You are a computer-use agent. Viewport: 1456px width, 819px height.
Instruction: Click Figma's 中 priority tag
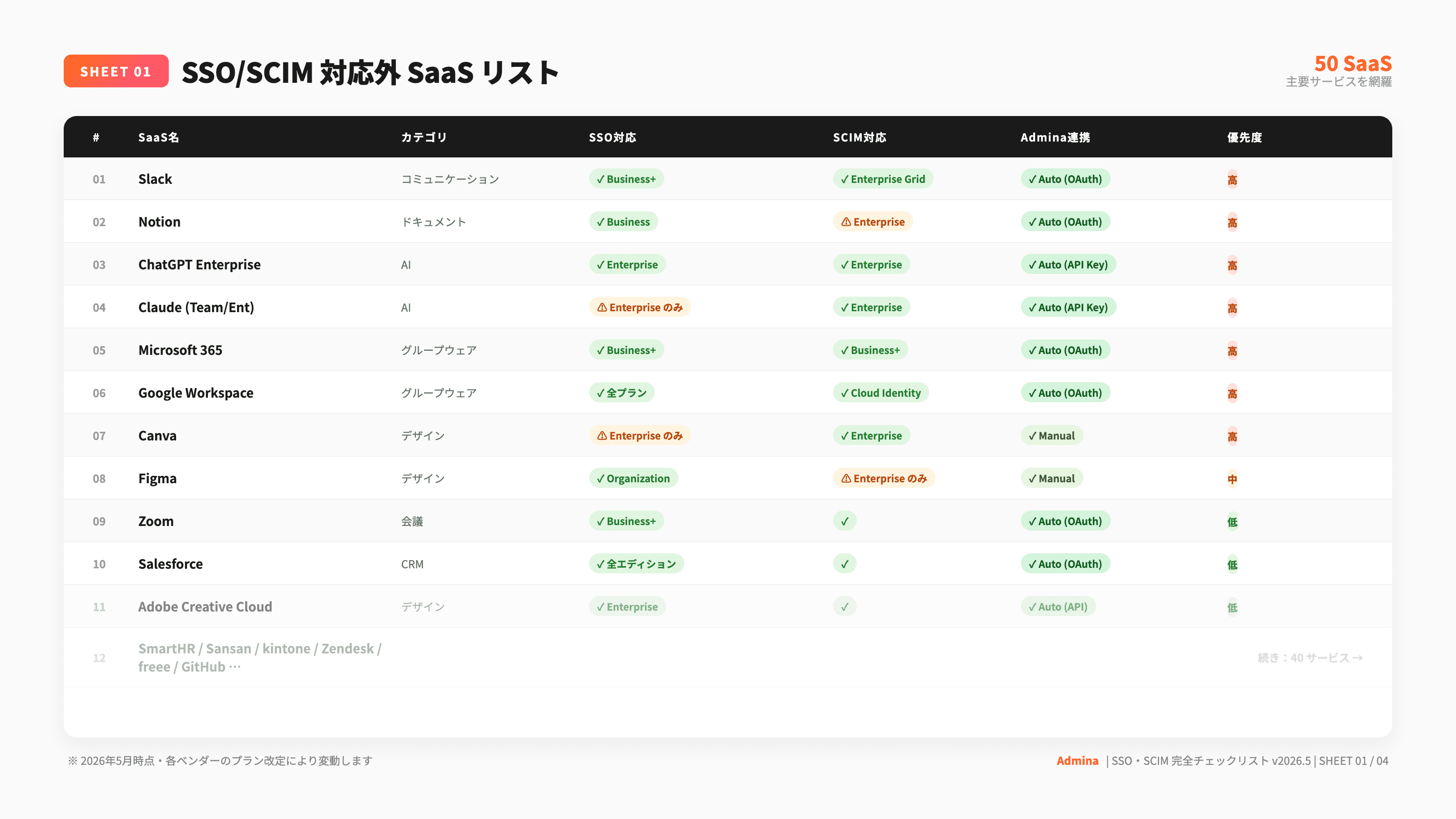click(1232, 479)
